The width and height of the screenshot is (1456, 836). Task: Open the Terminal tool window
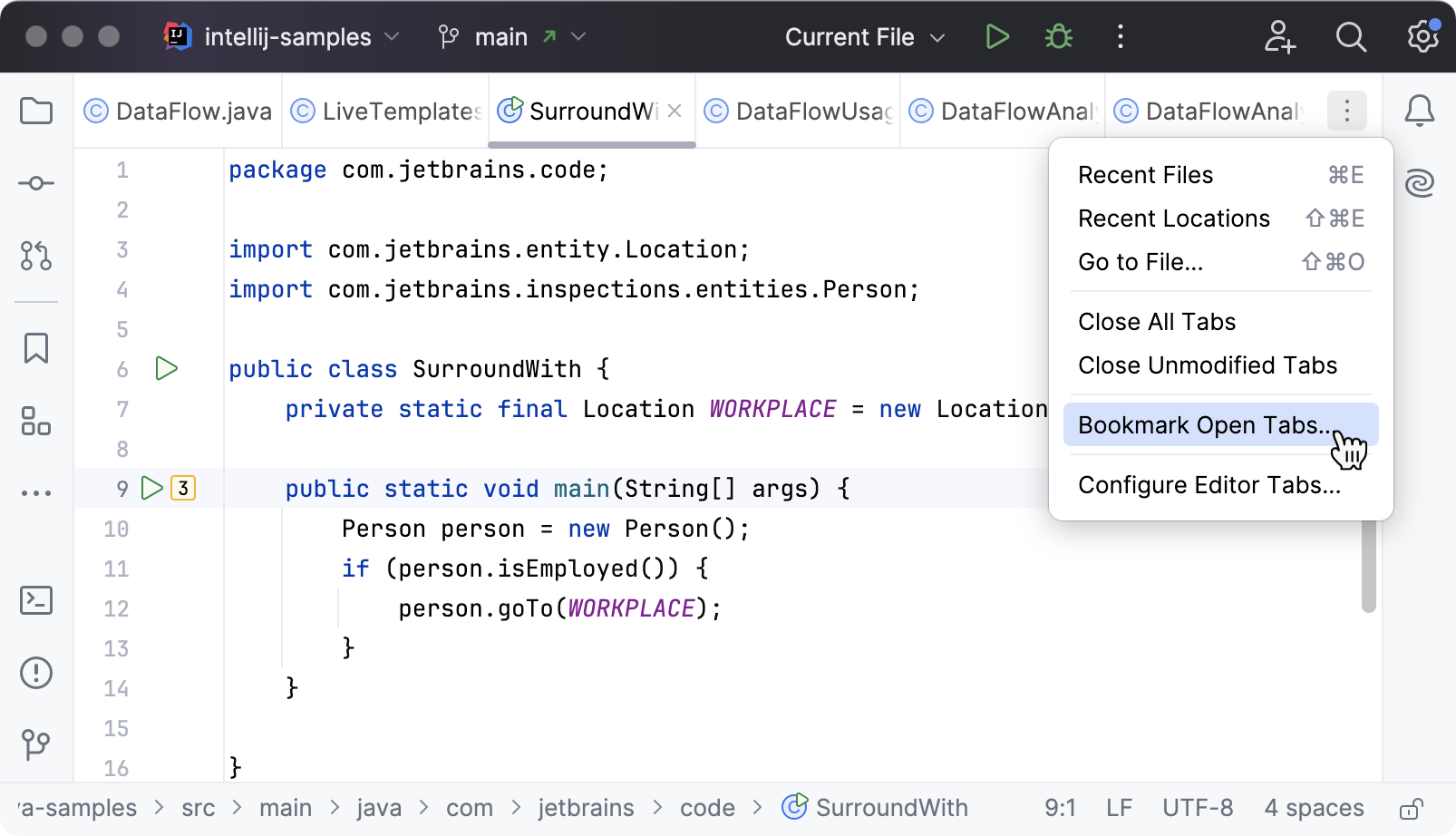36,600
